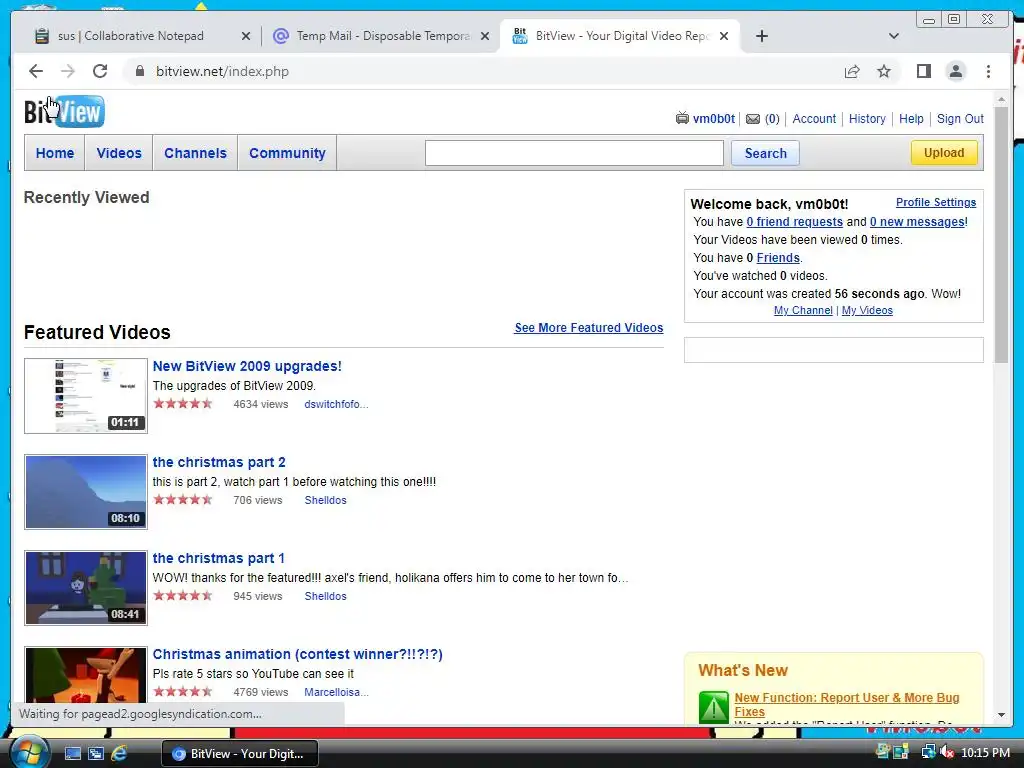Open uploader Marcelloisa... link
1024x768 pixels.
(336, 692)
